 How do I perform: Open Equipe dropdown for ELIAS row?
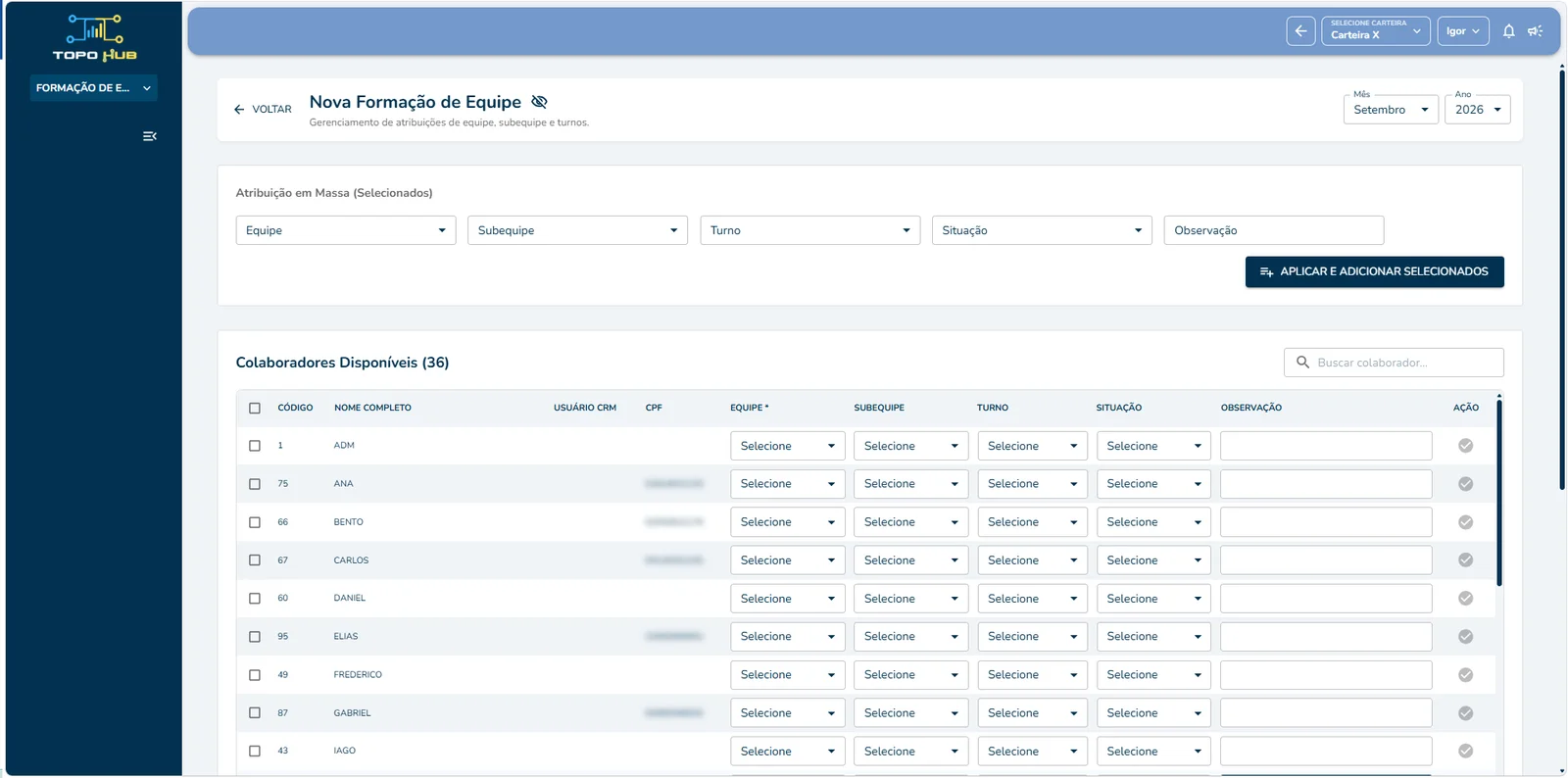[787, 637]
